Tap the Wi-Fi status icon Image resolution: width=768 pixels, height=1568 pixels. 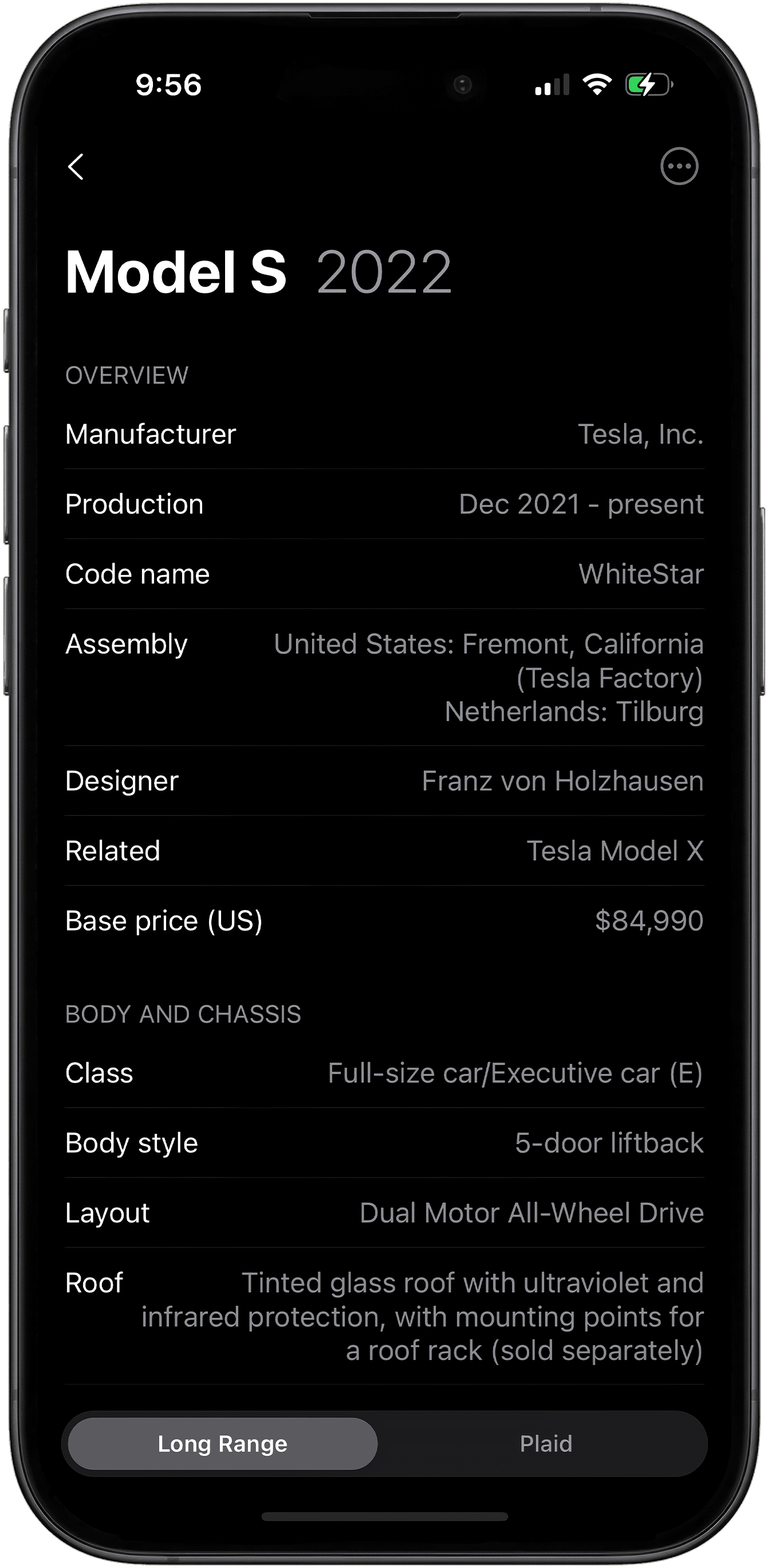[597, 84]
